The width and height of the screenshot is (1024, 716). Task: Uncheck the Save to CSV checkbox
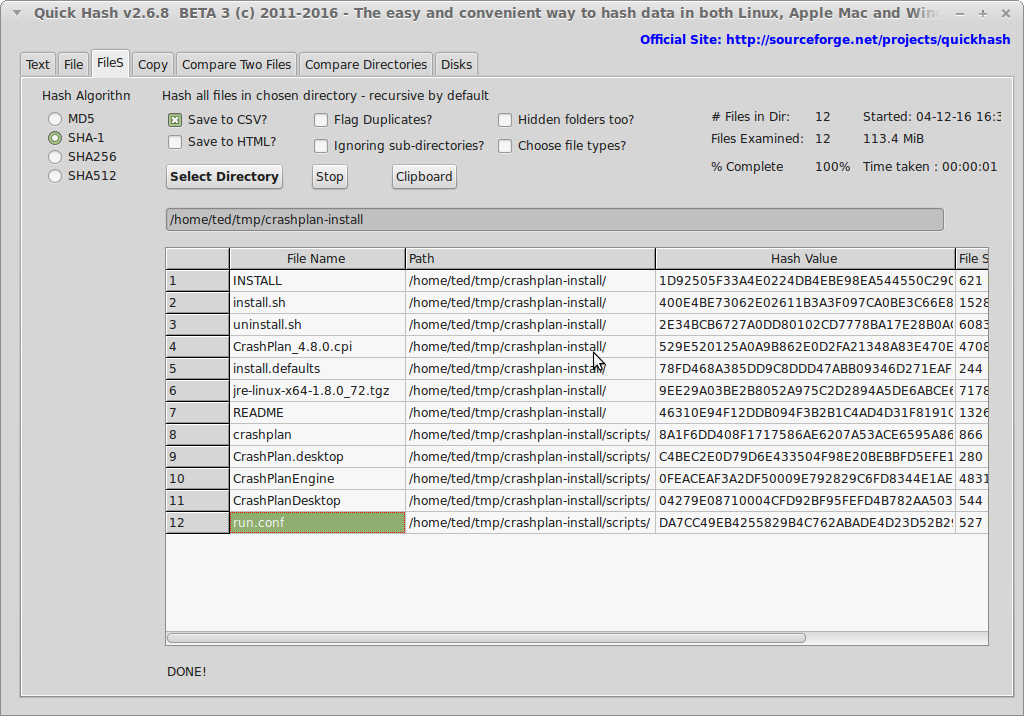(x=175, y=120)
